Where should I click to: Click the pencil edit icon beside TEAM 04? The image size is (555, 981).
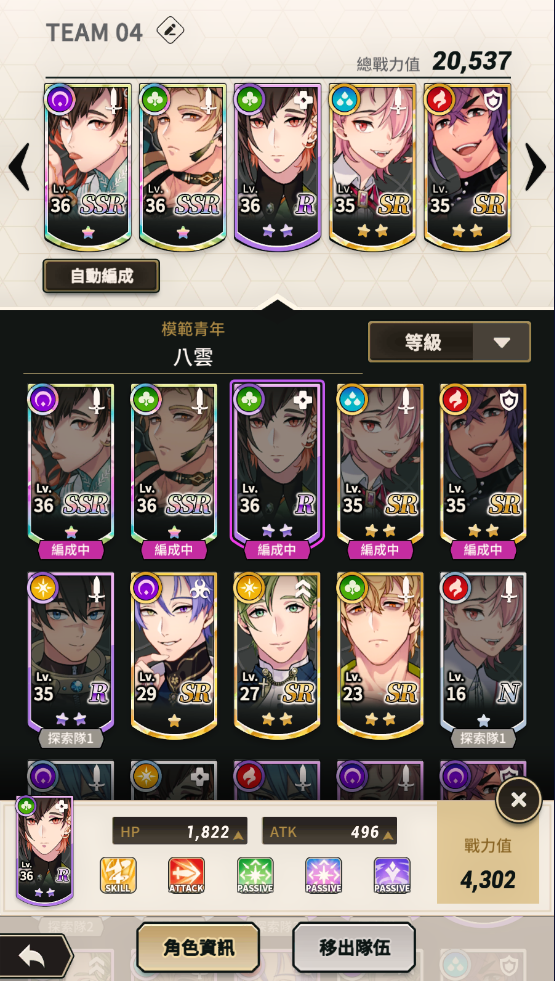[170, 31]
